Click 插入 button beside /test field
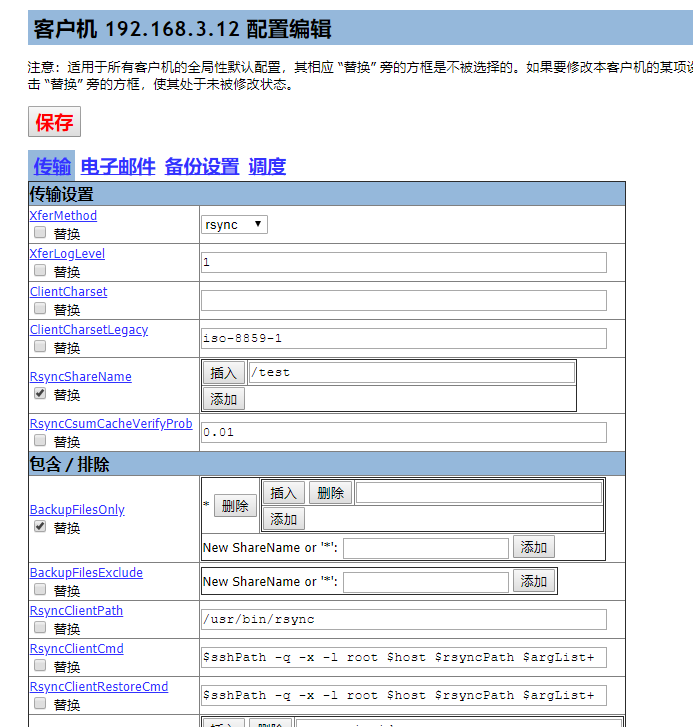The width and height of the screenshot is (693, 727). (x=224, y=373)
